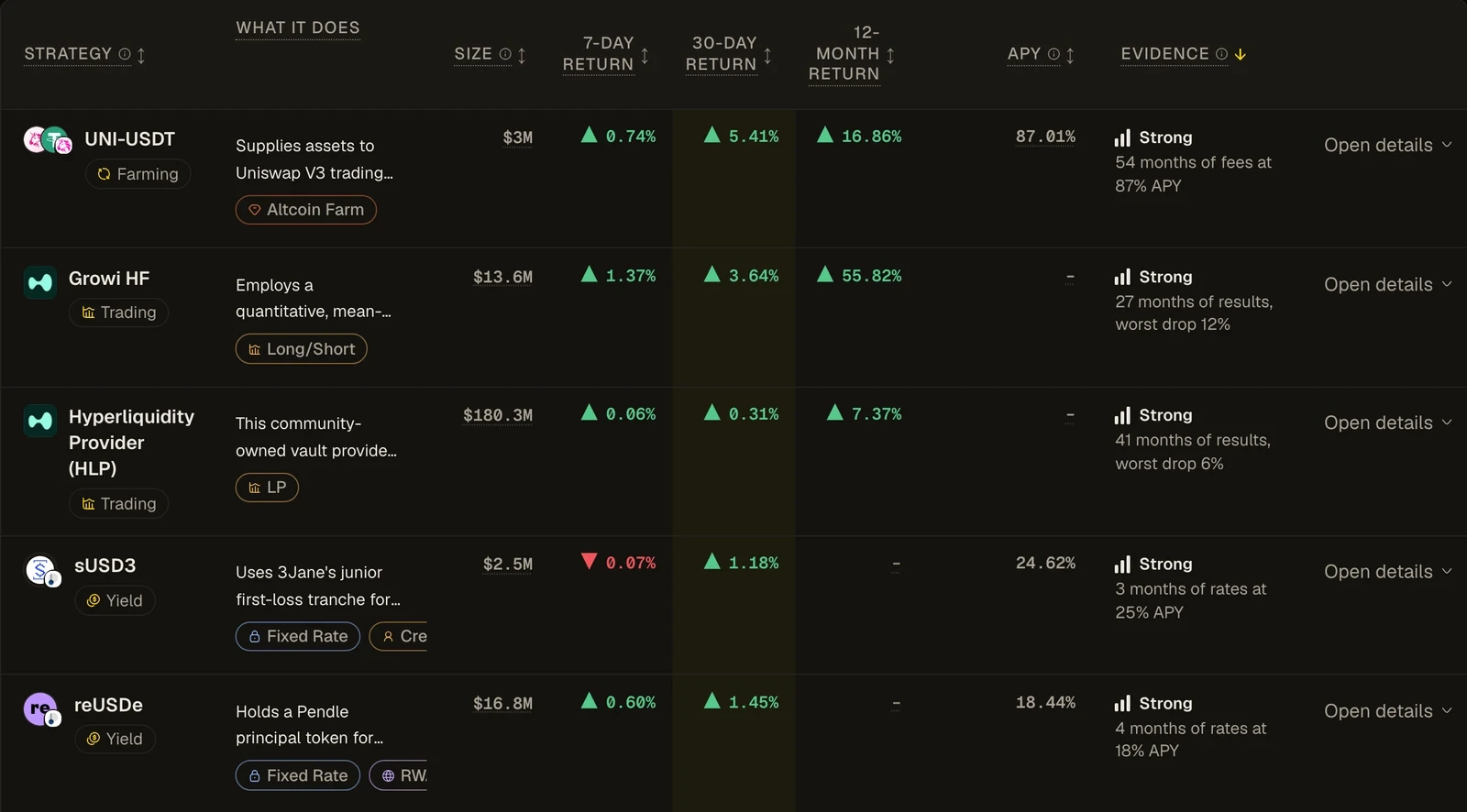
Task: Click the $180.3M size value
Action: click(x=498, y=415)
